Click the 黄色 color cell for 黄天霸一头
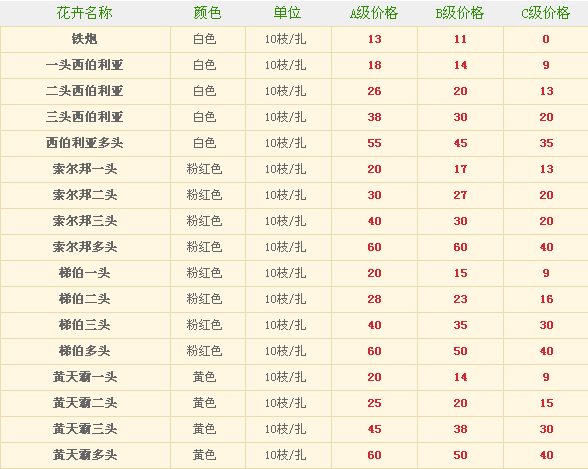The image size is (588, 469). pyautogui.click(x=204, y=377)
